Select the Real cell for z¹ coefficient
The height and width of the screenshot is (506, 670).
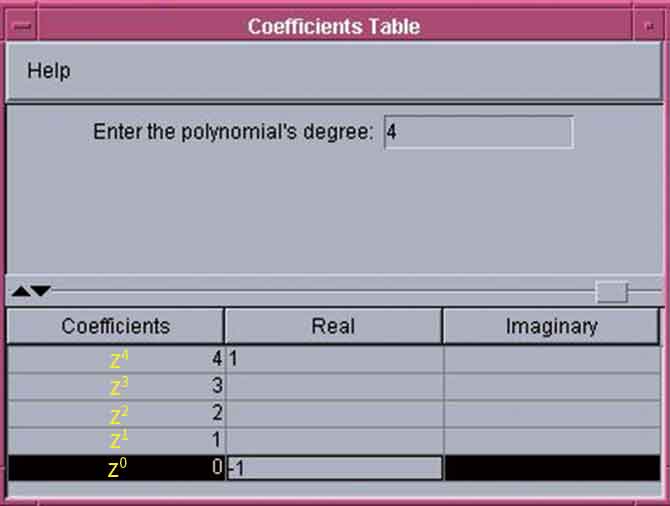[333, 440]
